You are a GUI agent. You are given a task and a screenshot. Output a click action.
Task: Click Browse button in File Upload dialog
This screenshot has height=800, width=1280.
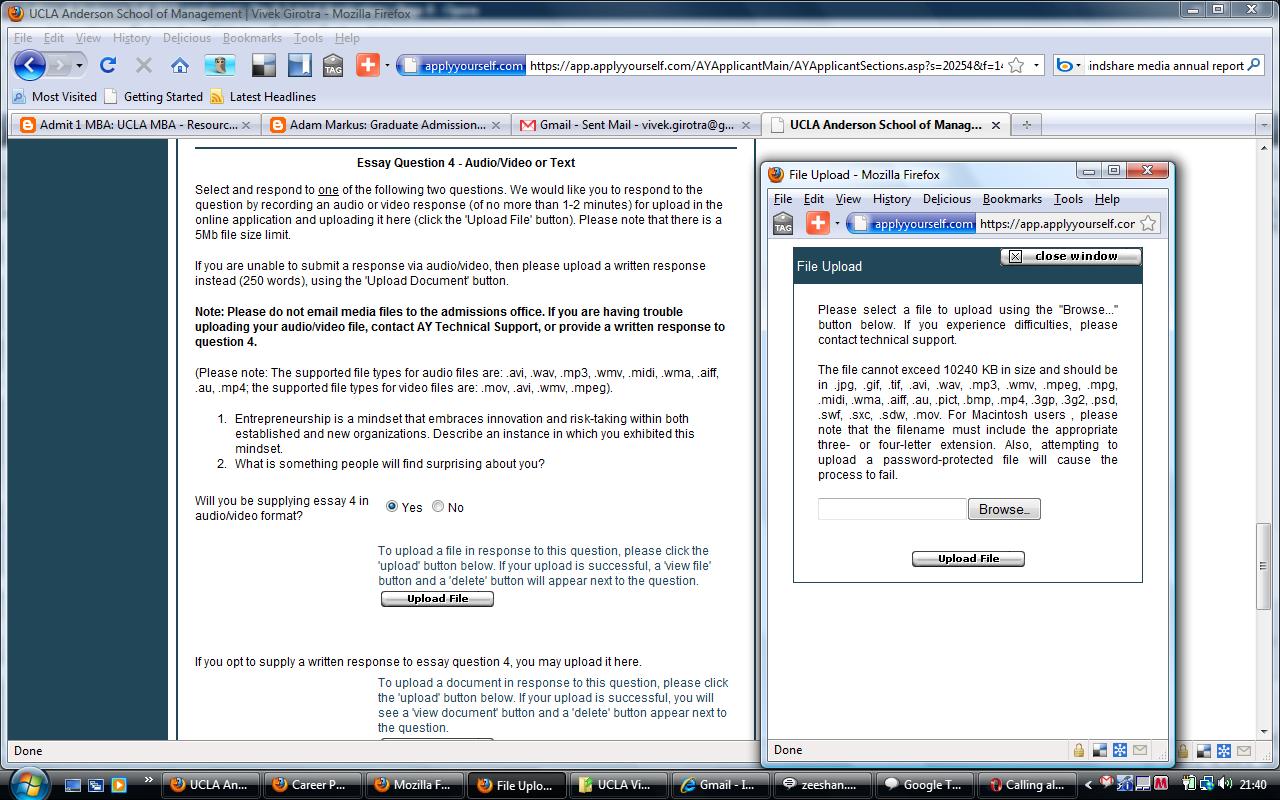[1004, 509]
